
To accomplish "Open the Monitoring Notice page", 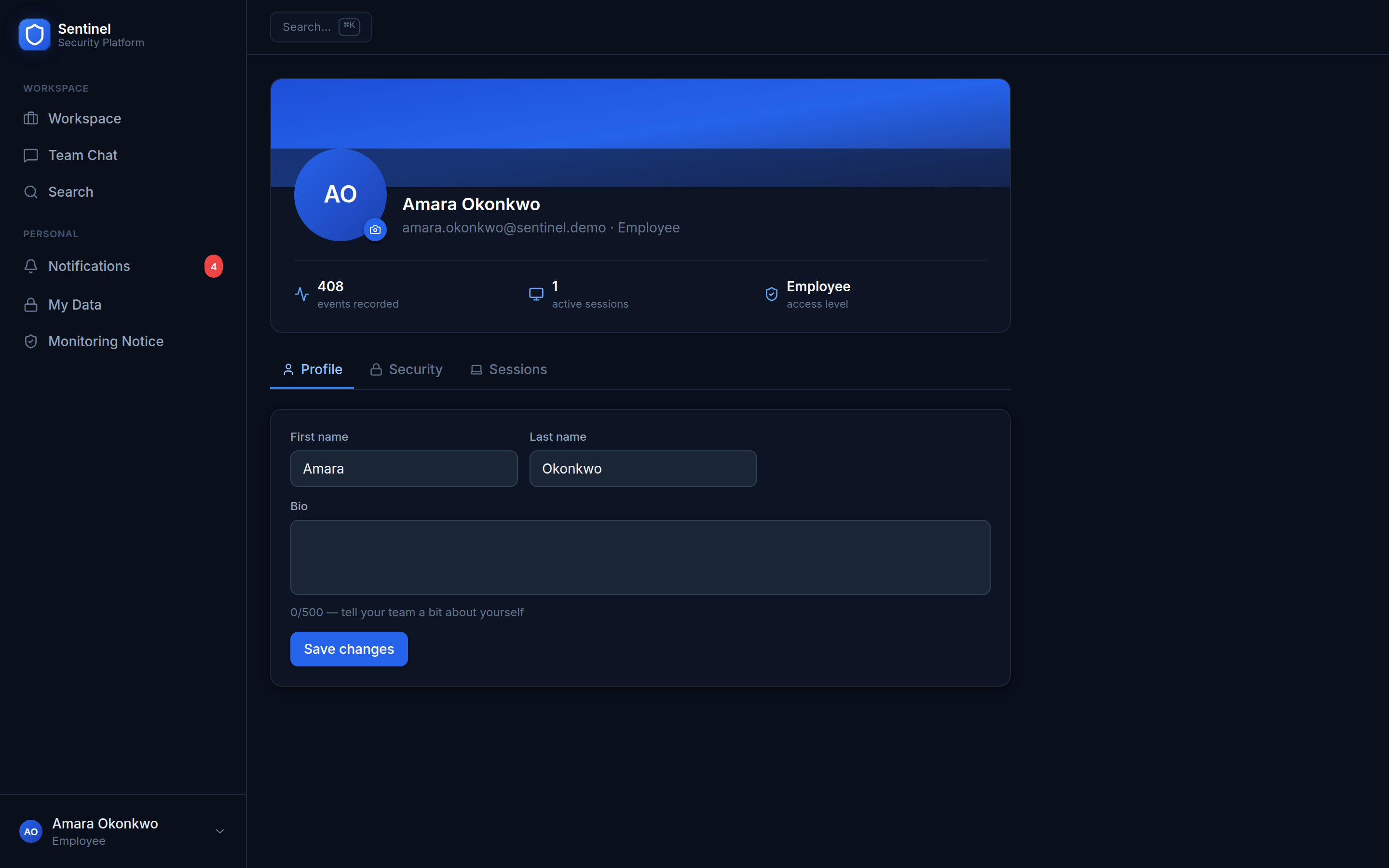I will (123, 341).
